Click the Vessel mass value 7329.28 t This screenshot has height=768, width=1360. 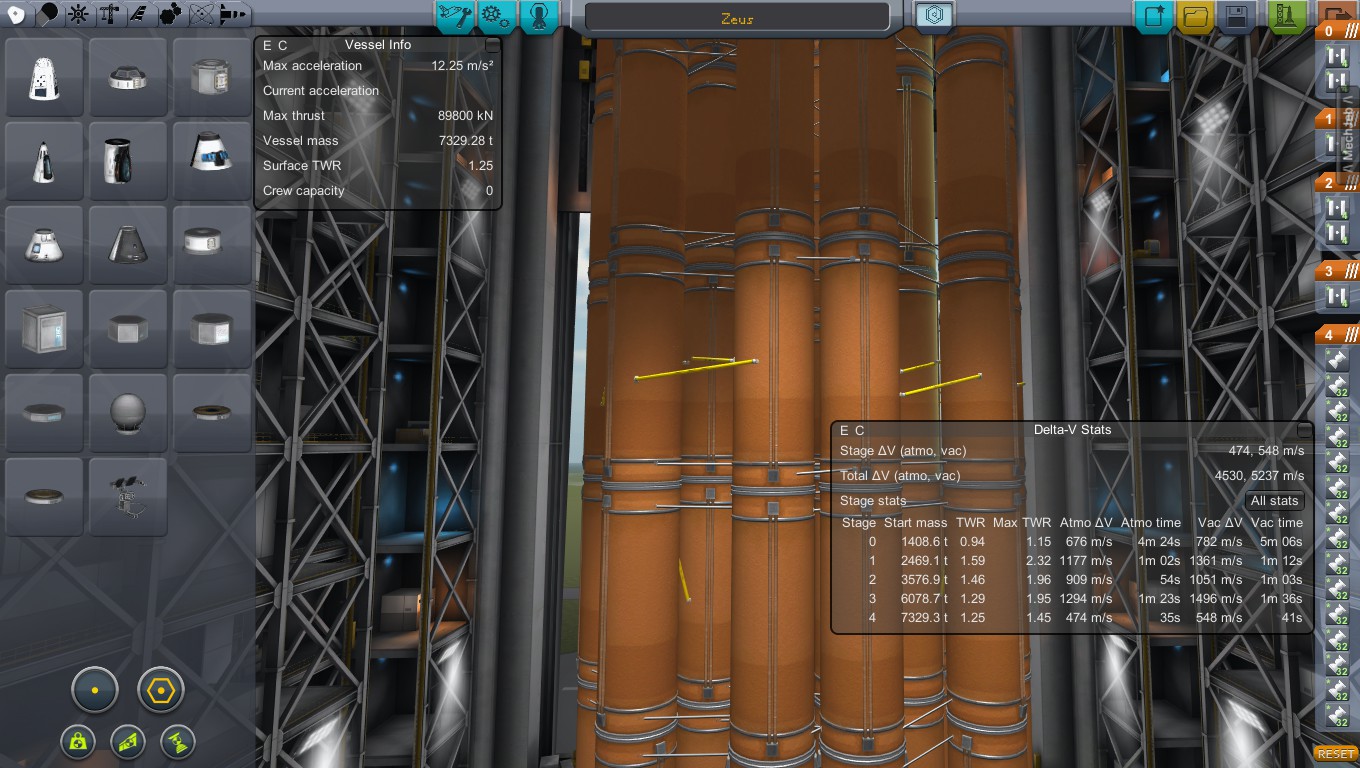(x=466, y=141)
